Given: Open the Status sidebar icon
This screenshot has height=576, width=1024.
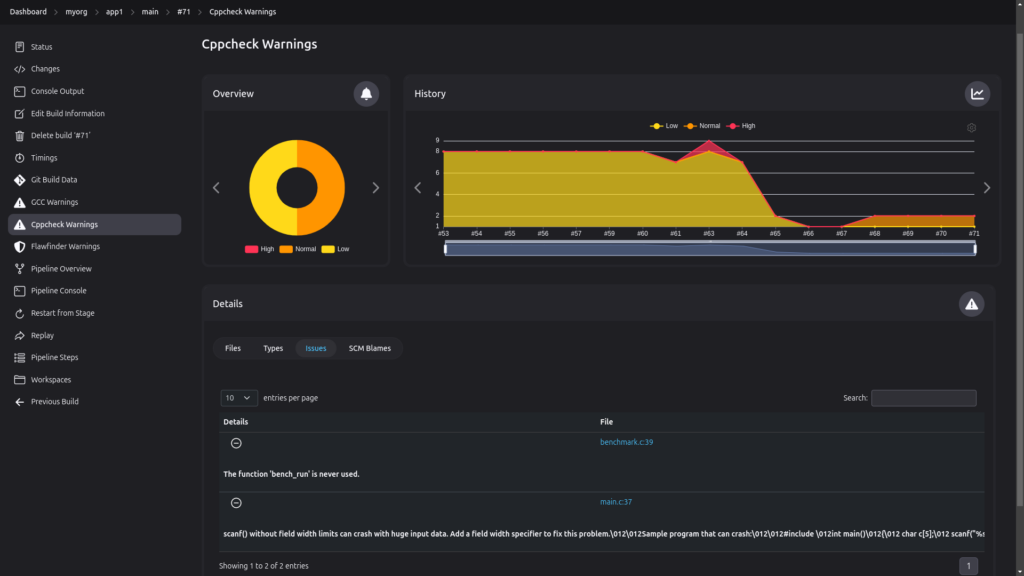Looking at the screenshot, I should 20,47.
